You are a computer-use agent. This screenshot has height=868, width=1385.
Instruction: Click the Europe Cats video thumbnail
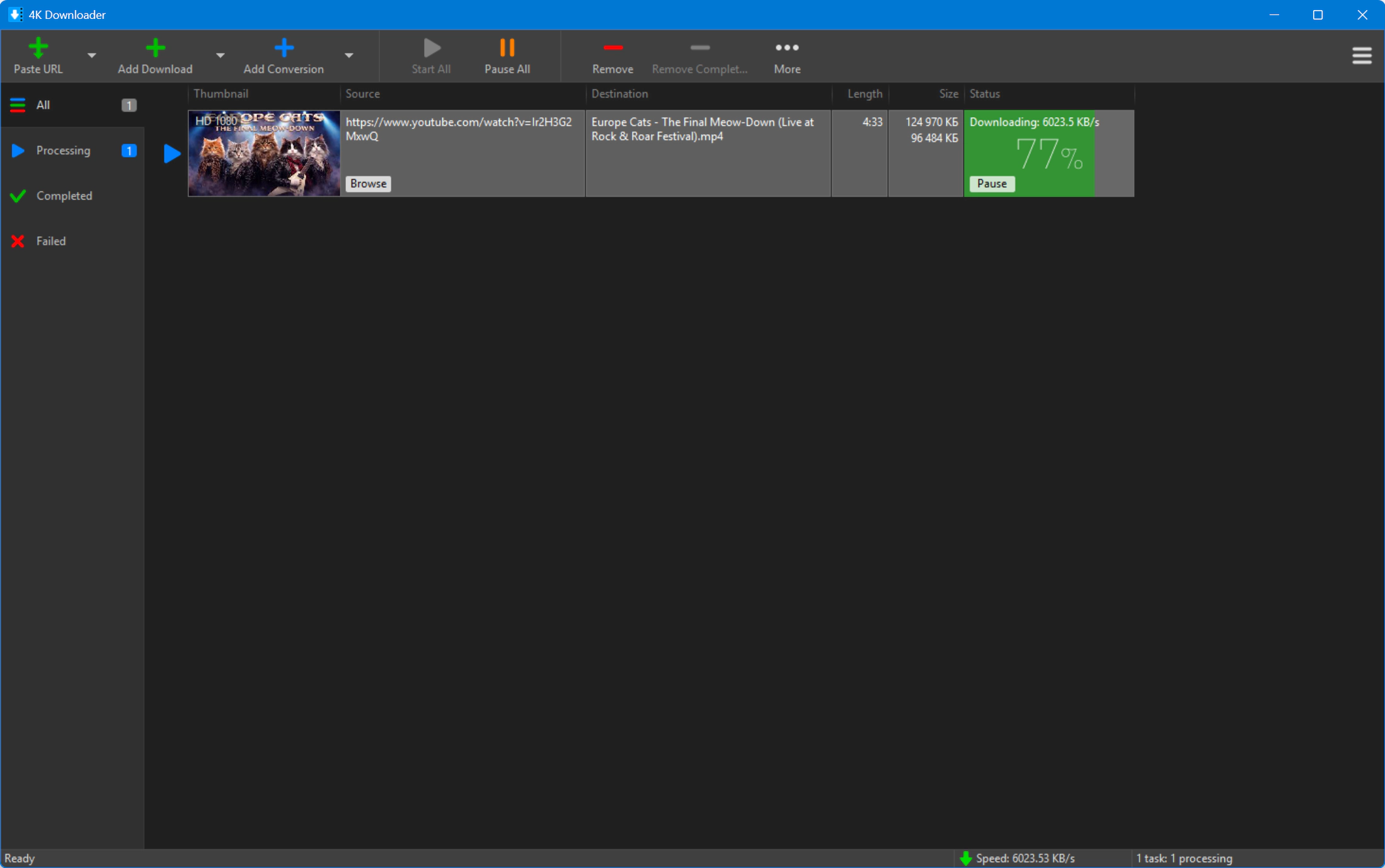[265, 153]
